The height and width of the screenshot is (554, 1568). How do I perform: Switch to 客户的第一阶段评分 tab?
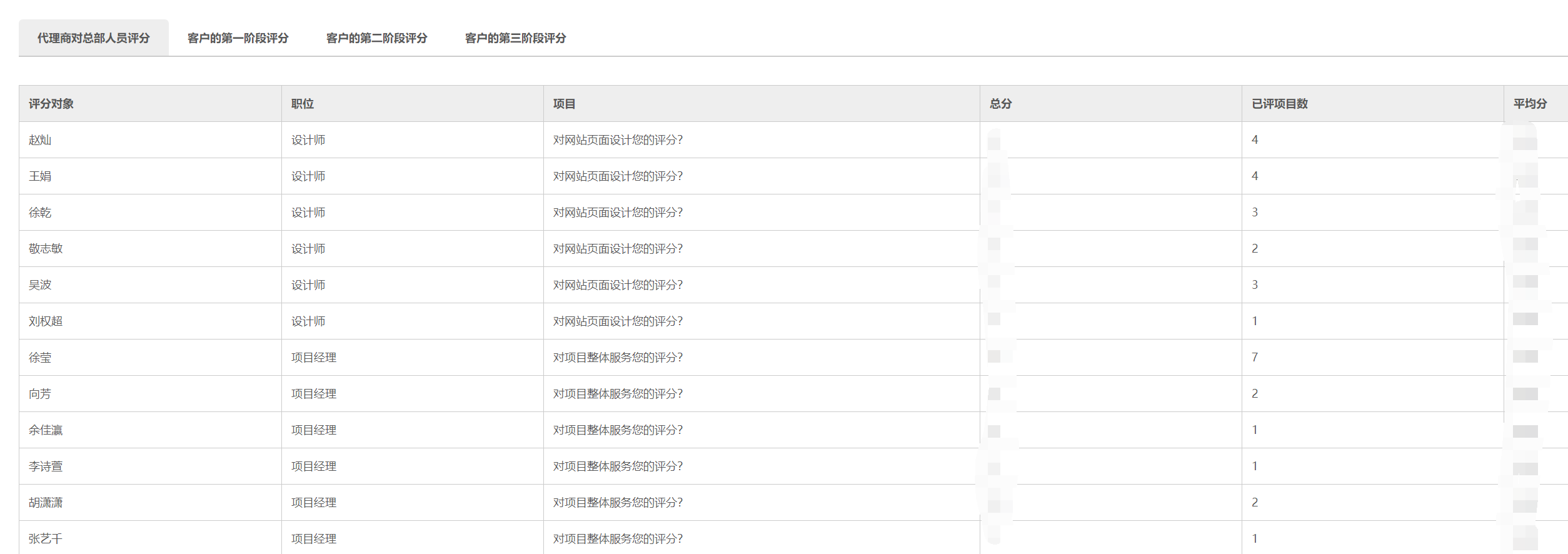pos(238,38)
